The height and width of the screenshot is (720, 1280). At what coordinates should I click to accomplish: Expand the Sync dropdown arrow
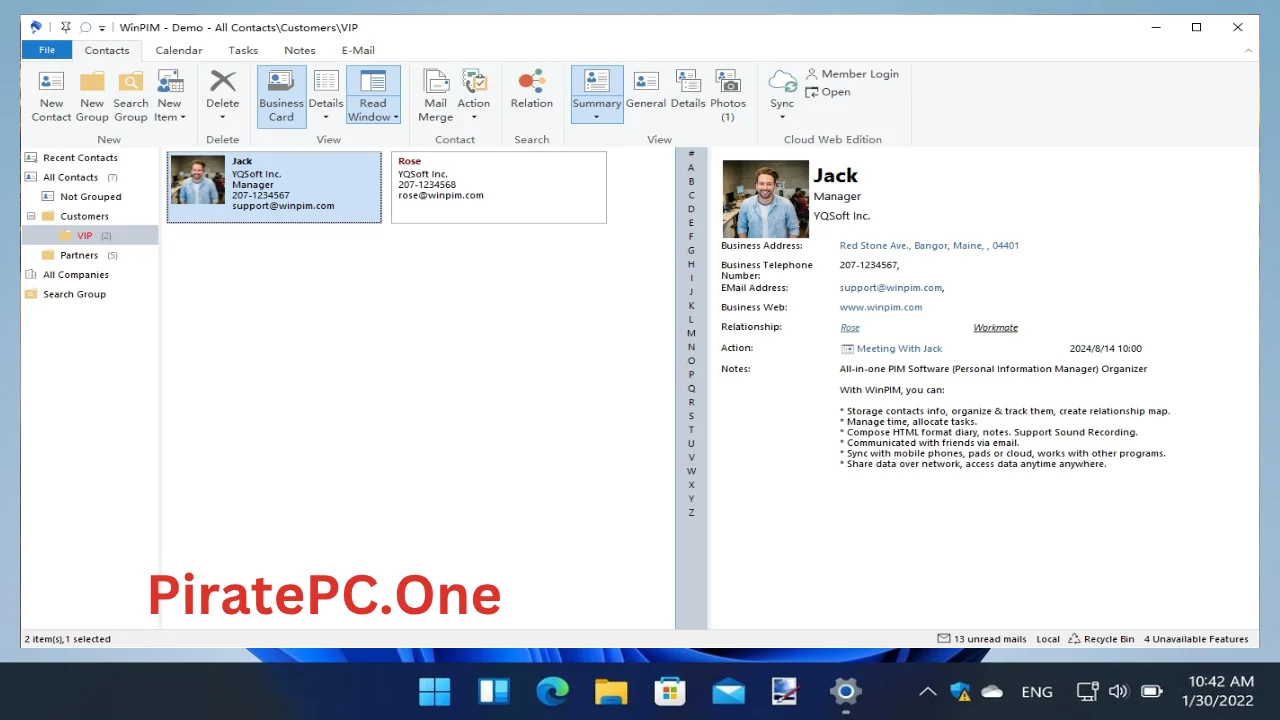click(x=782, y=118)
